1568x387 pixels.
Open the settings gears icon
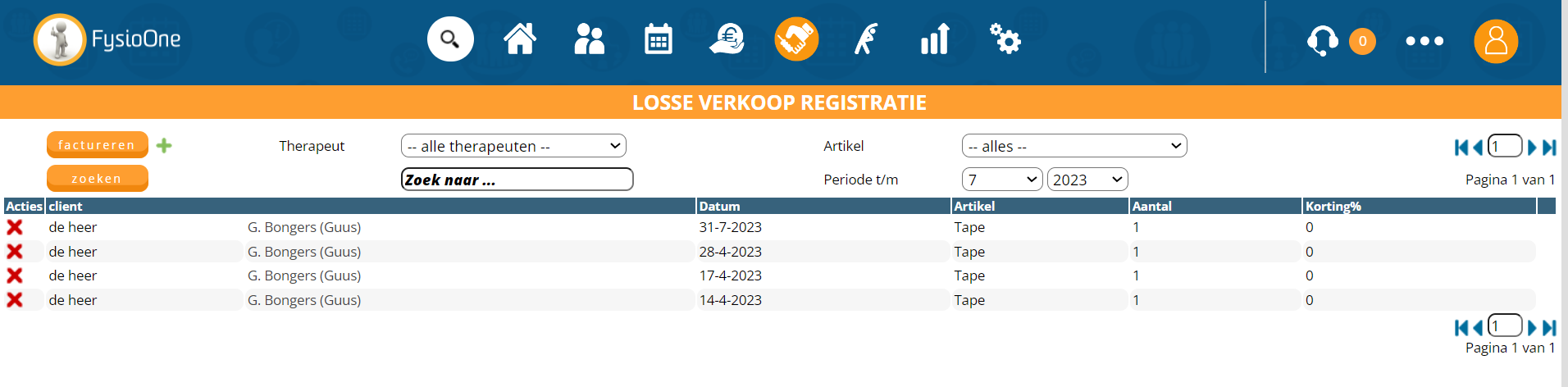1005,39
